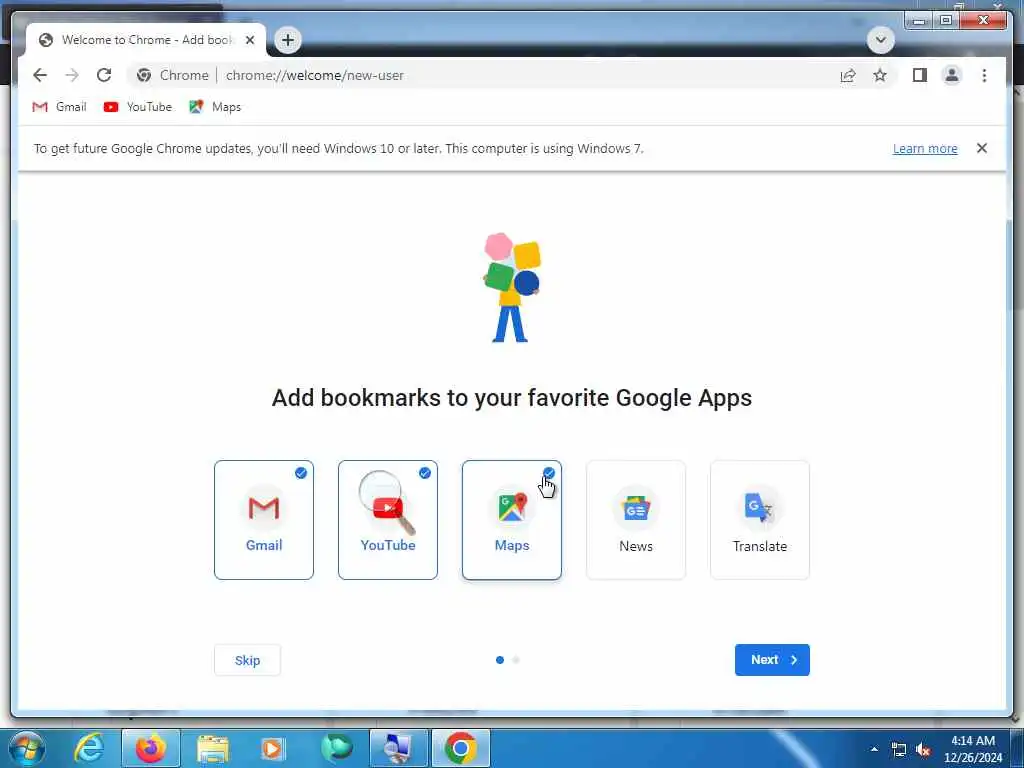The image size is (1024, 768).
Task: Deselect the Gmail app card
Action: pos(264,520)
